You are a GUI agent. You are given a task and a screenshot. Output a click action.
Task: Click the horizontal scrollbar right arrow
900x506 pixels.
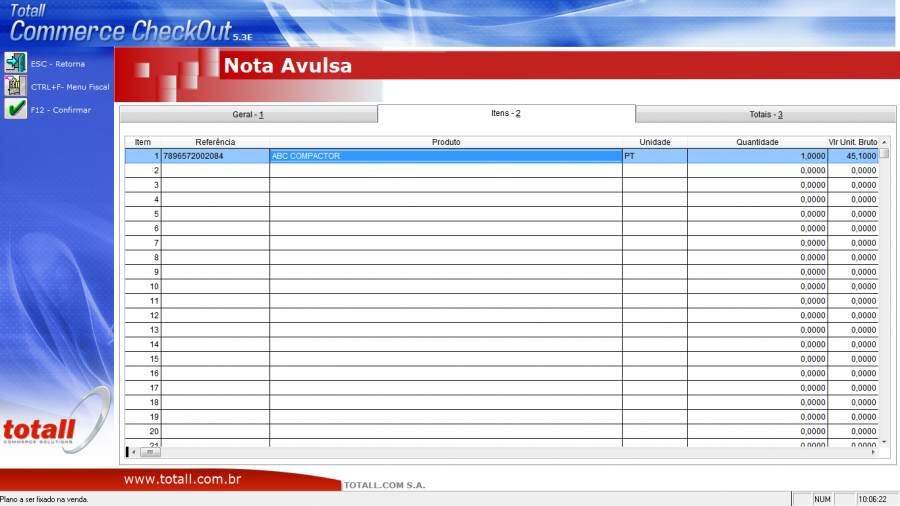(x=874, y=452)
